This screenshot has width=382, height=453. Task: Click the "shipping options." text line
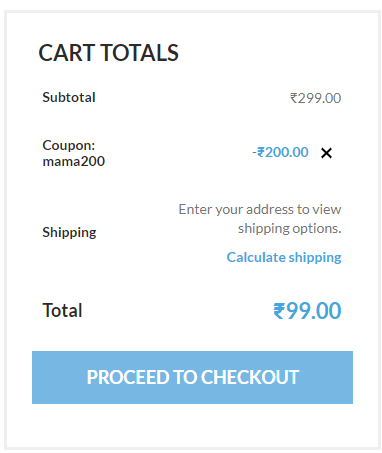point(290,229)
